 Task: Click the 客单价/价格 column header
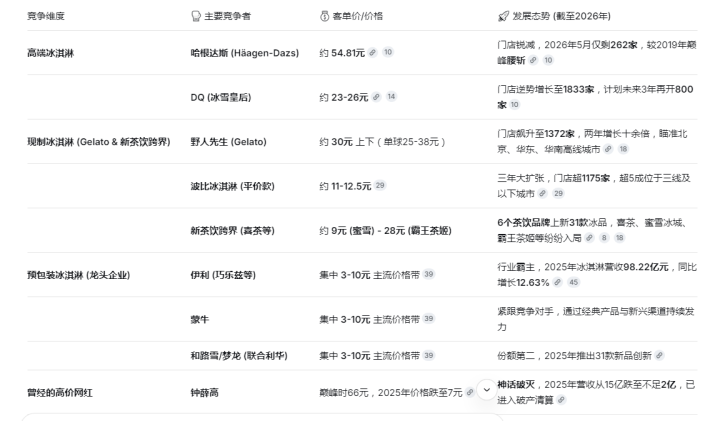tap(351, 17)
